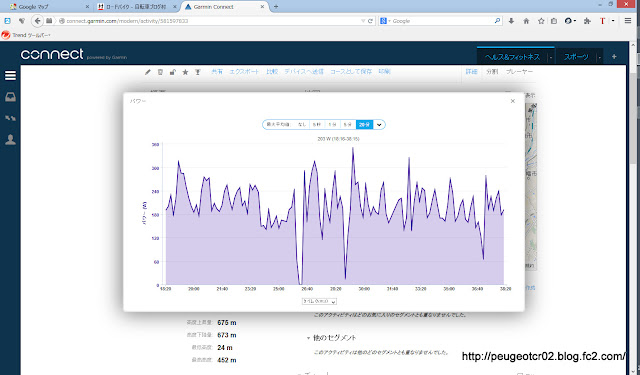Click the sync arrows sidebar icon
The height and width of the screenshot is (375, 640).
[x=10, y=118]
